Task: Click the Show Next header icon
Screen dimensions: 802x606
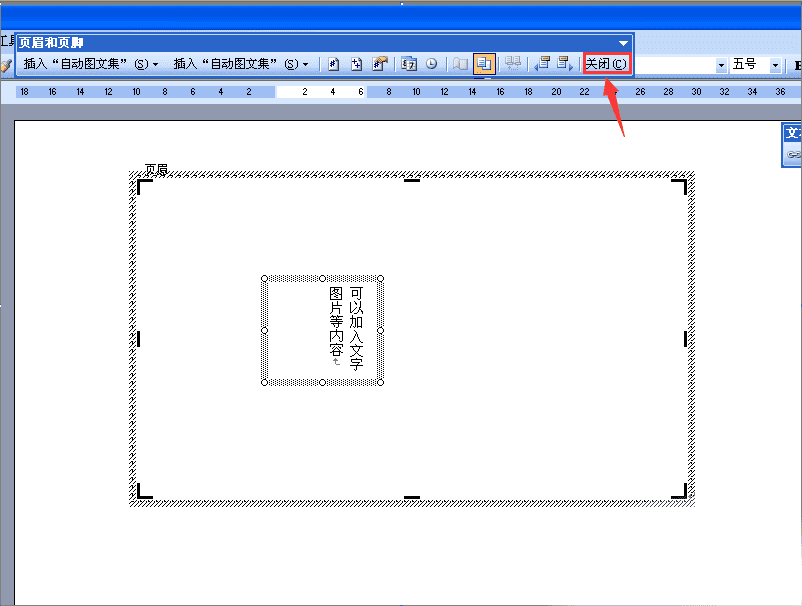Action: click(x=565, y=63)
